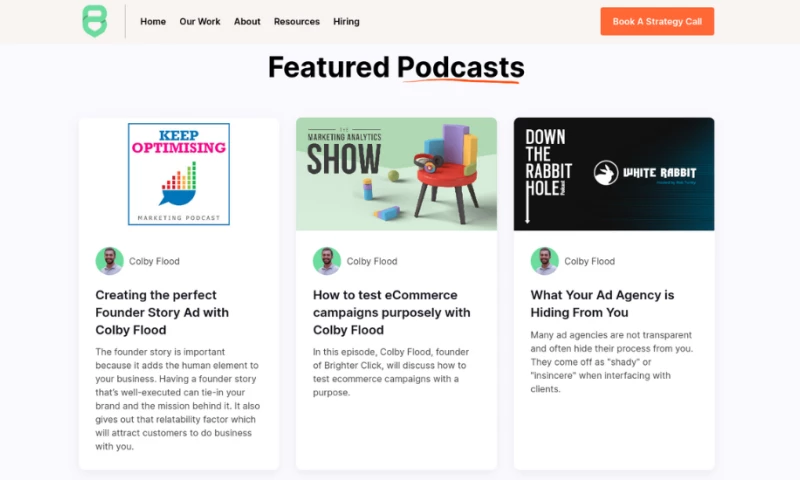Open the Marketing Analytics Show thumbnail
The width and height of the screenshot is (800, 480).
(396, 174)
